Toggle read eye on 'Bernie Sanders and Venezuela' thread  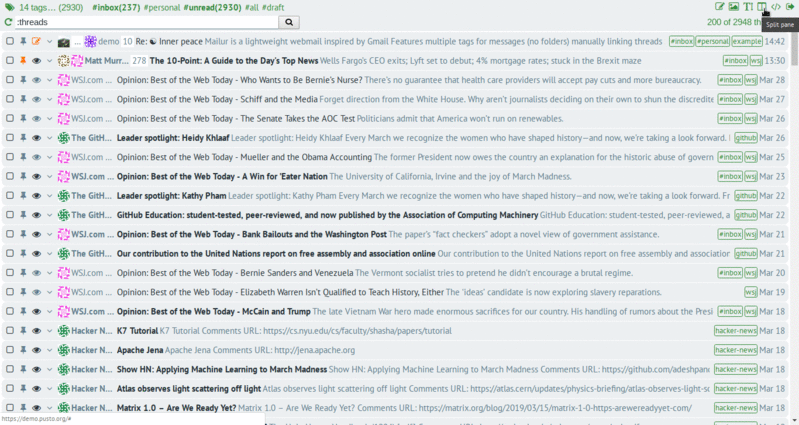36,273
